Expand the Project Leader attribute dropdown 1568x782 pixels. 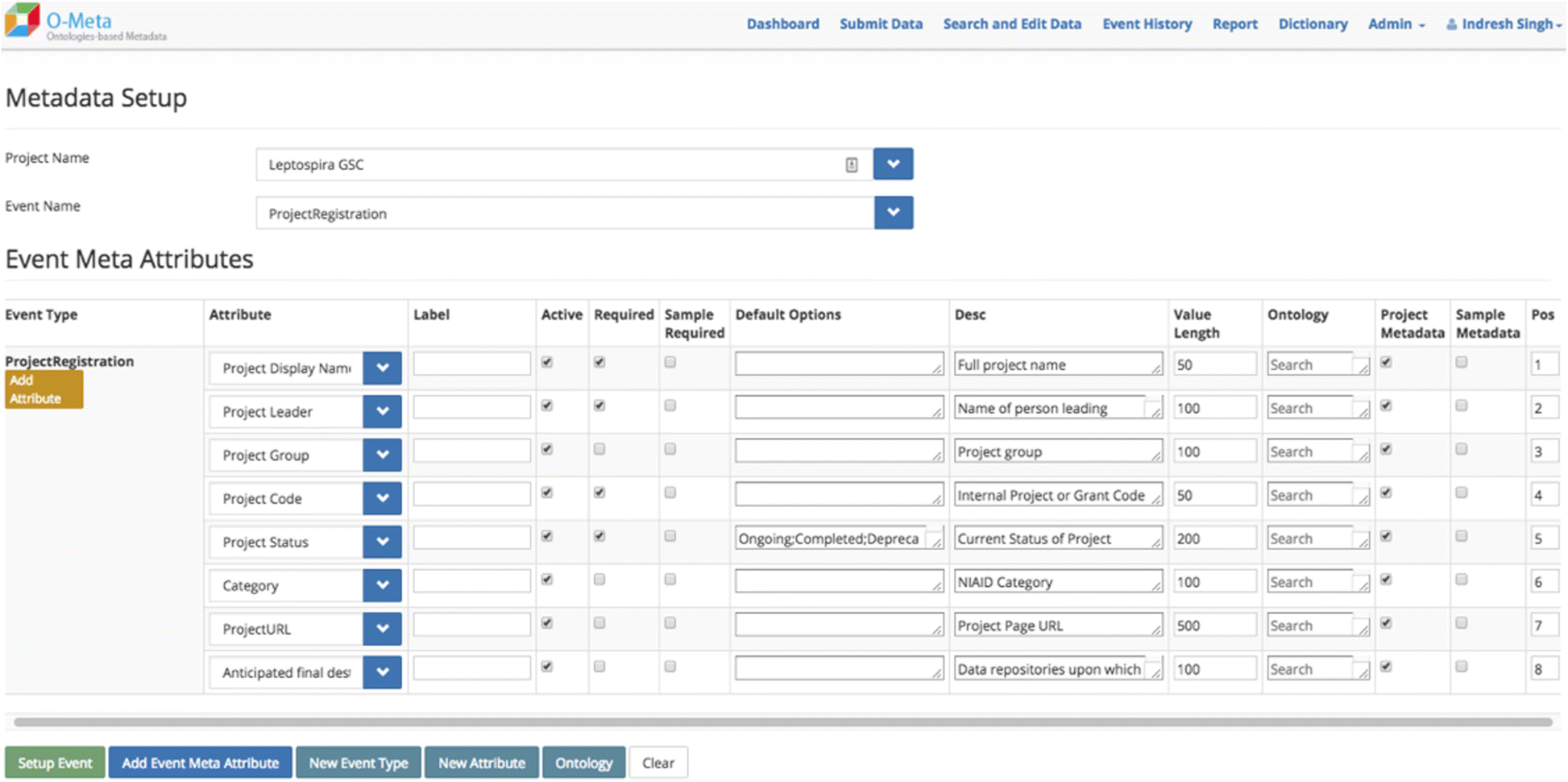pos(382,411)
